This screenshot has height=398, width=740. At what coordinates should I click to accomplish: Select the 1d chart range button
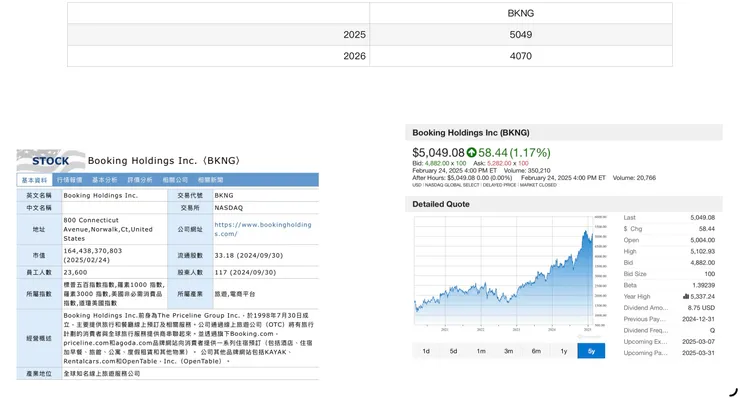(x=426, y=351)
